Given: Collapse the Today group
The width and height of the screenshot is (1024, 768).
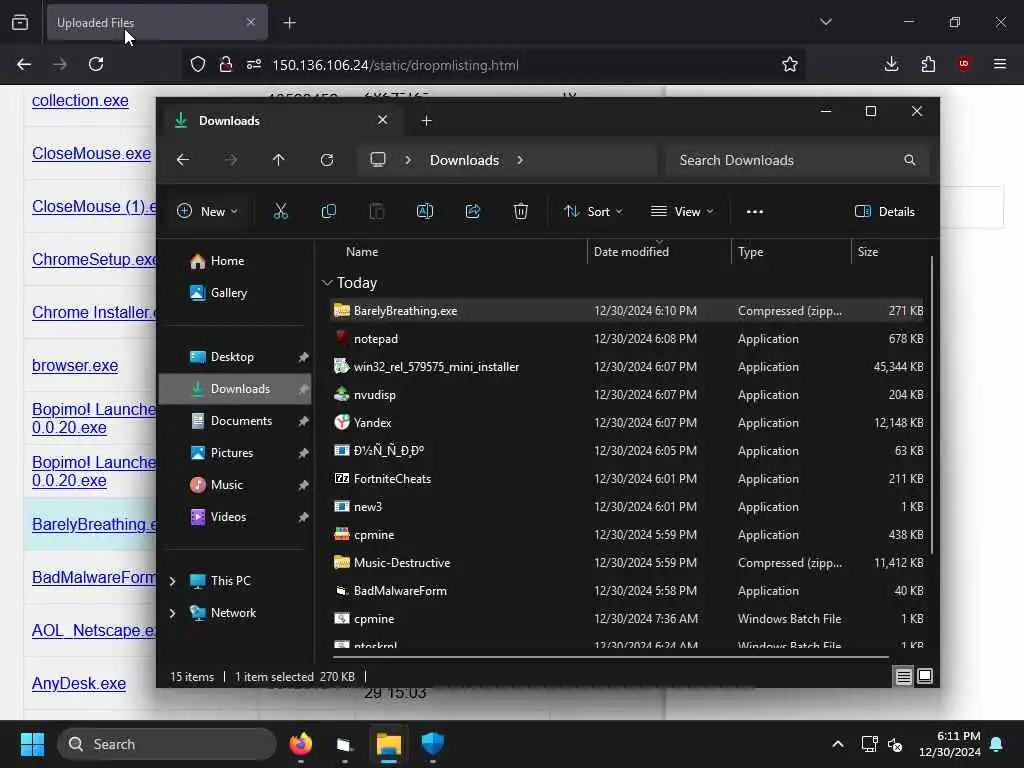Looking at the screenshot, I should [x=327, y=283].
